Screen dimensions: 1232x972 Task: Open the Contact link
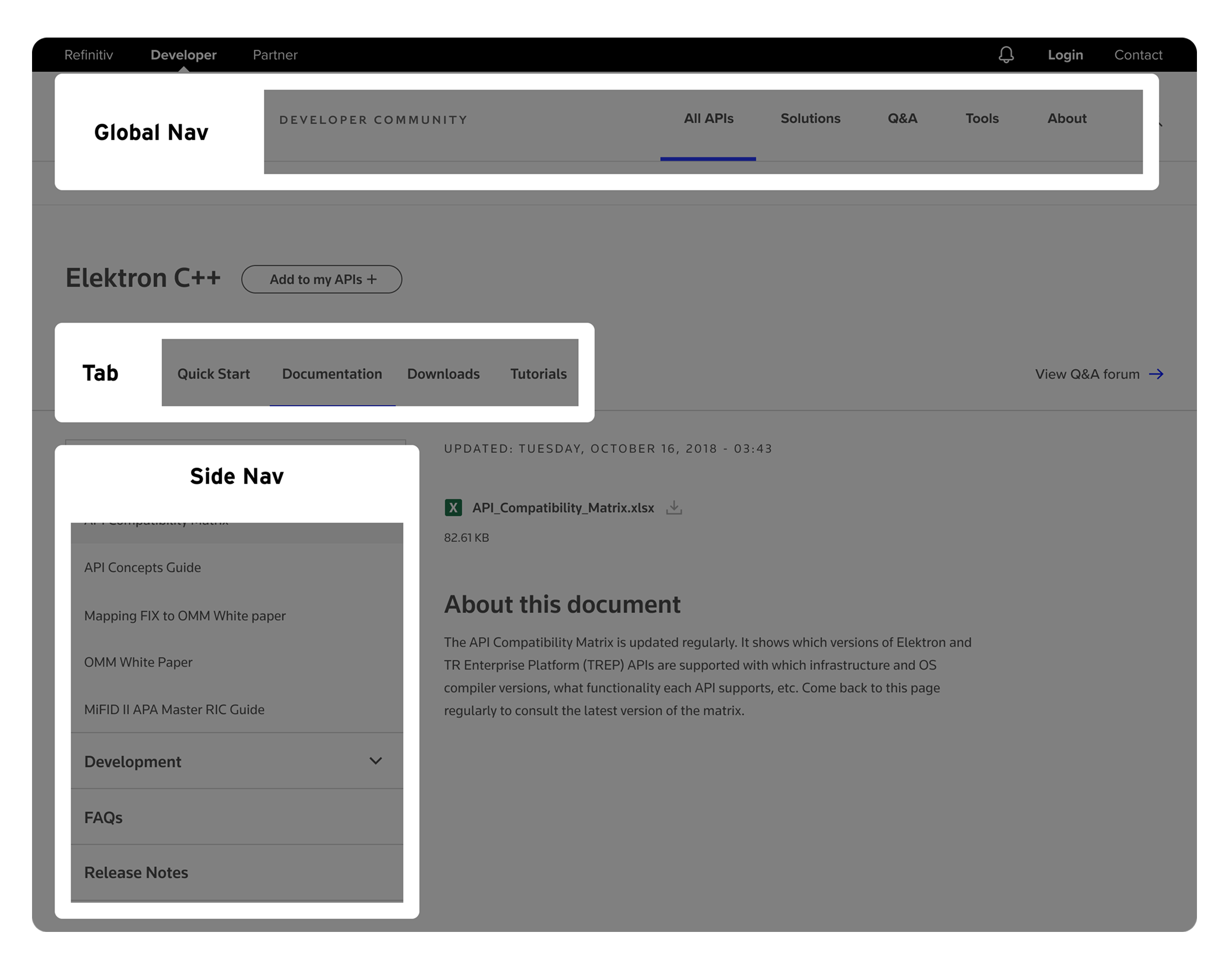coord(1138,55)
